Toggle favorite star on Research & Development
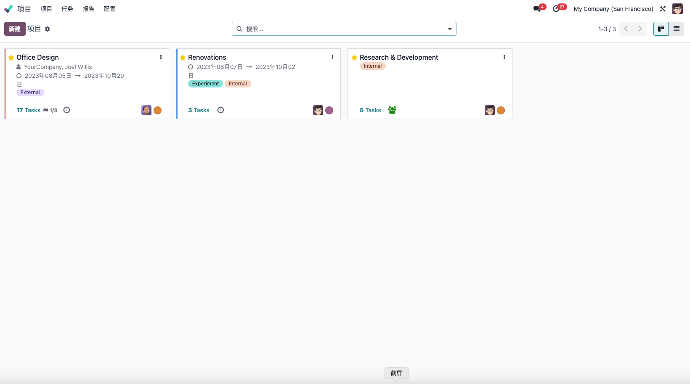This screenshot has height=384, width=690. pos(354,58)
